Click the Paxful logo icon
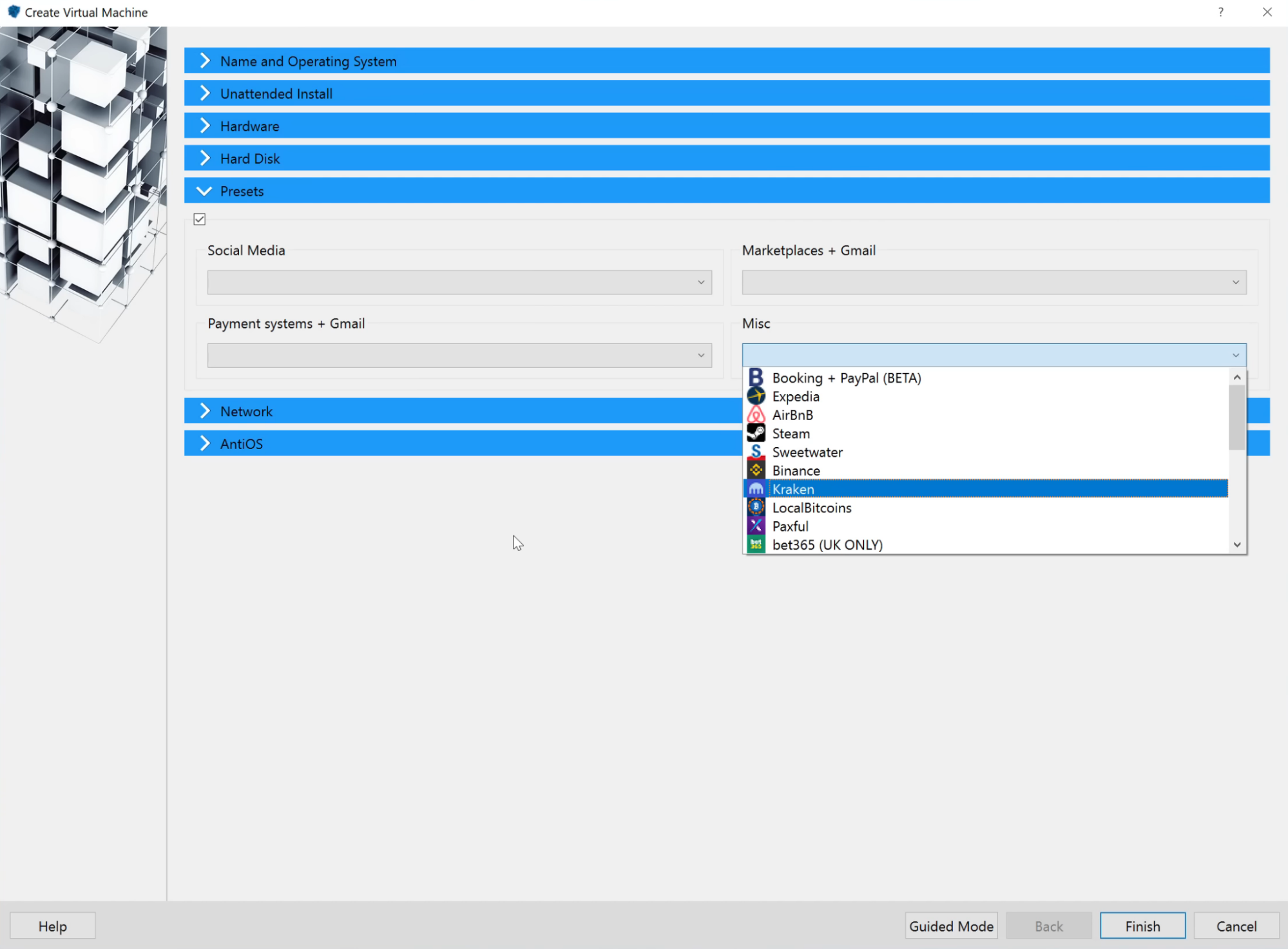The width and height of the screenshot is (1288, 949). click(756, 526)
